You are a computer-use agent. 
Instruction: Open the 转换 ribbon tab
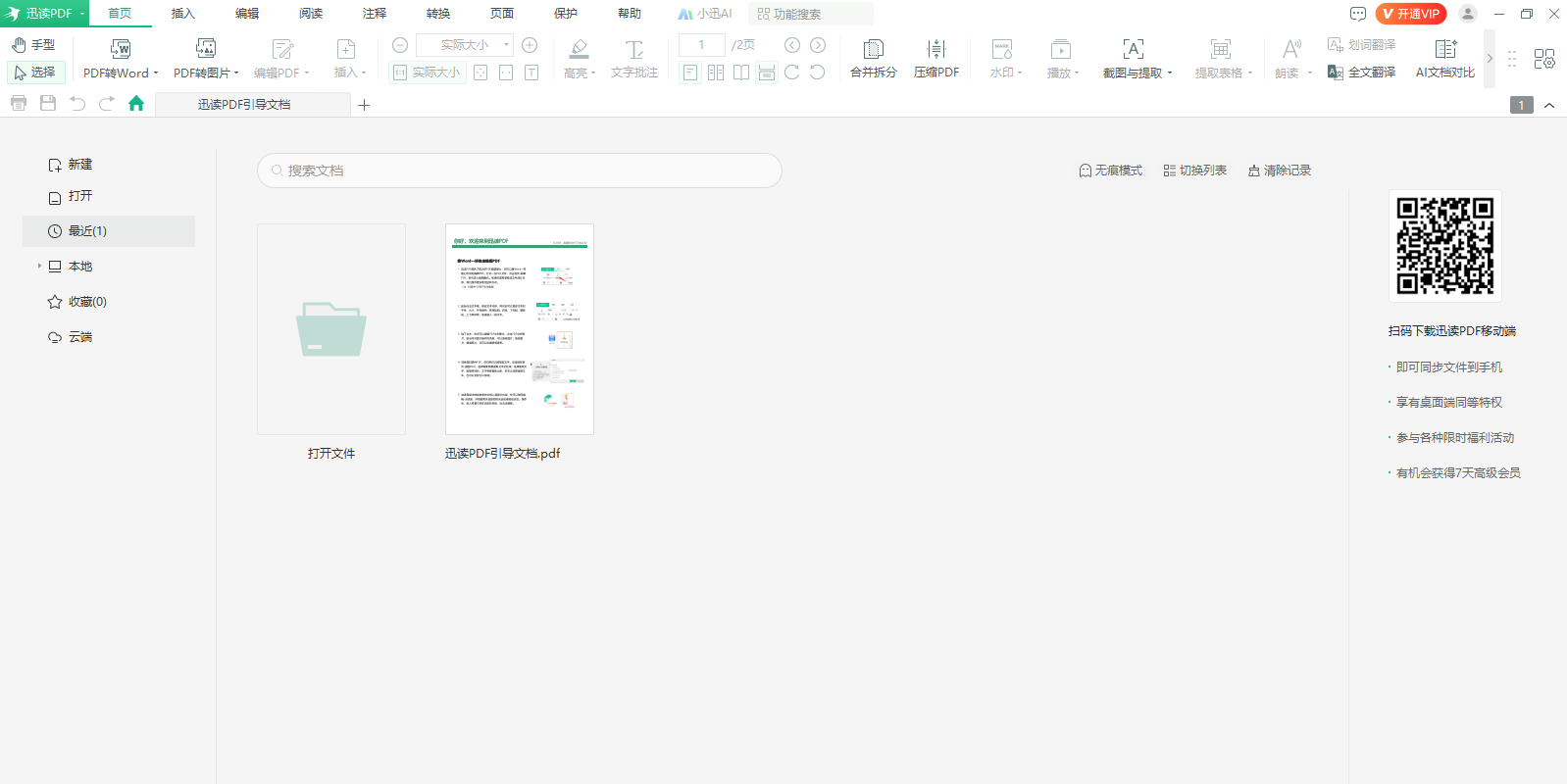pyautogui.click(x=438, y=14)
